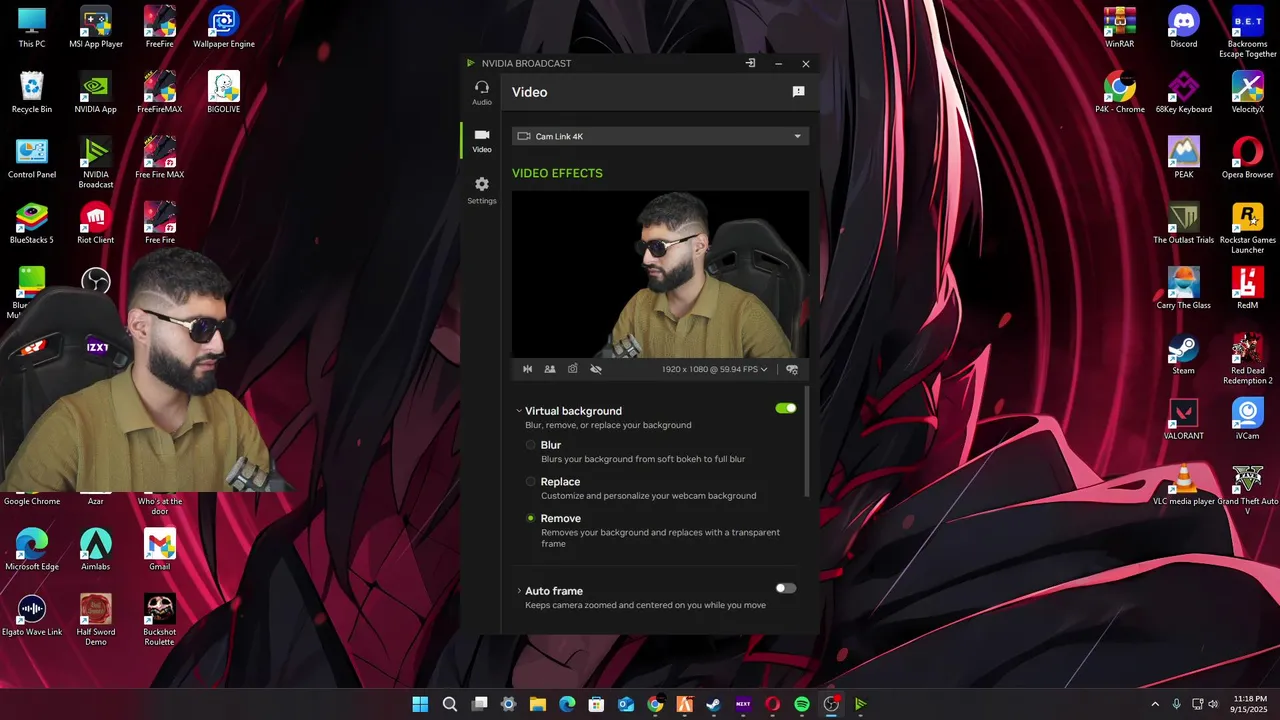Open Rockstar Games Launcher desktop icon
Image resolution: width=1280 pixels, height=720 pixels.
[x=1248, y=228]
